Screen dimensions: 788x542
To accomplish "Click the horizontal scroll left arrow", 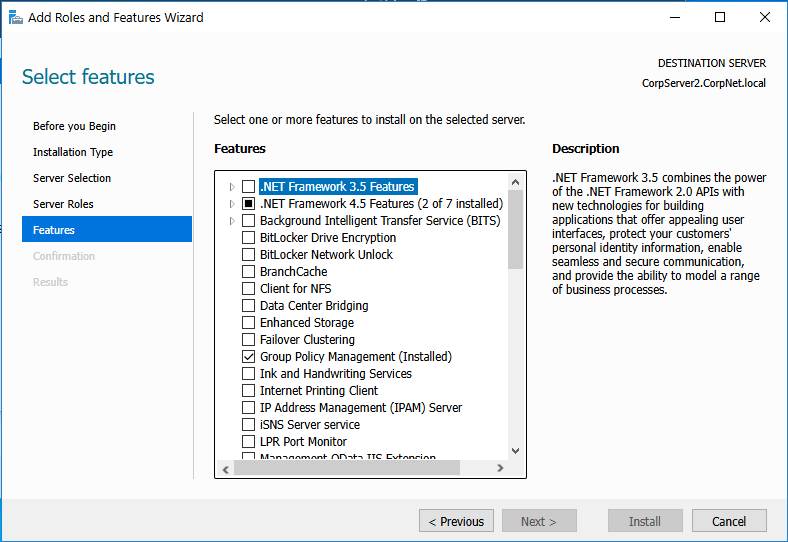I will tap(224, 468).
